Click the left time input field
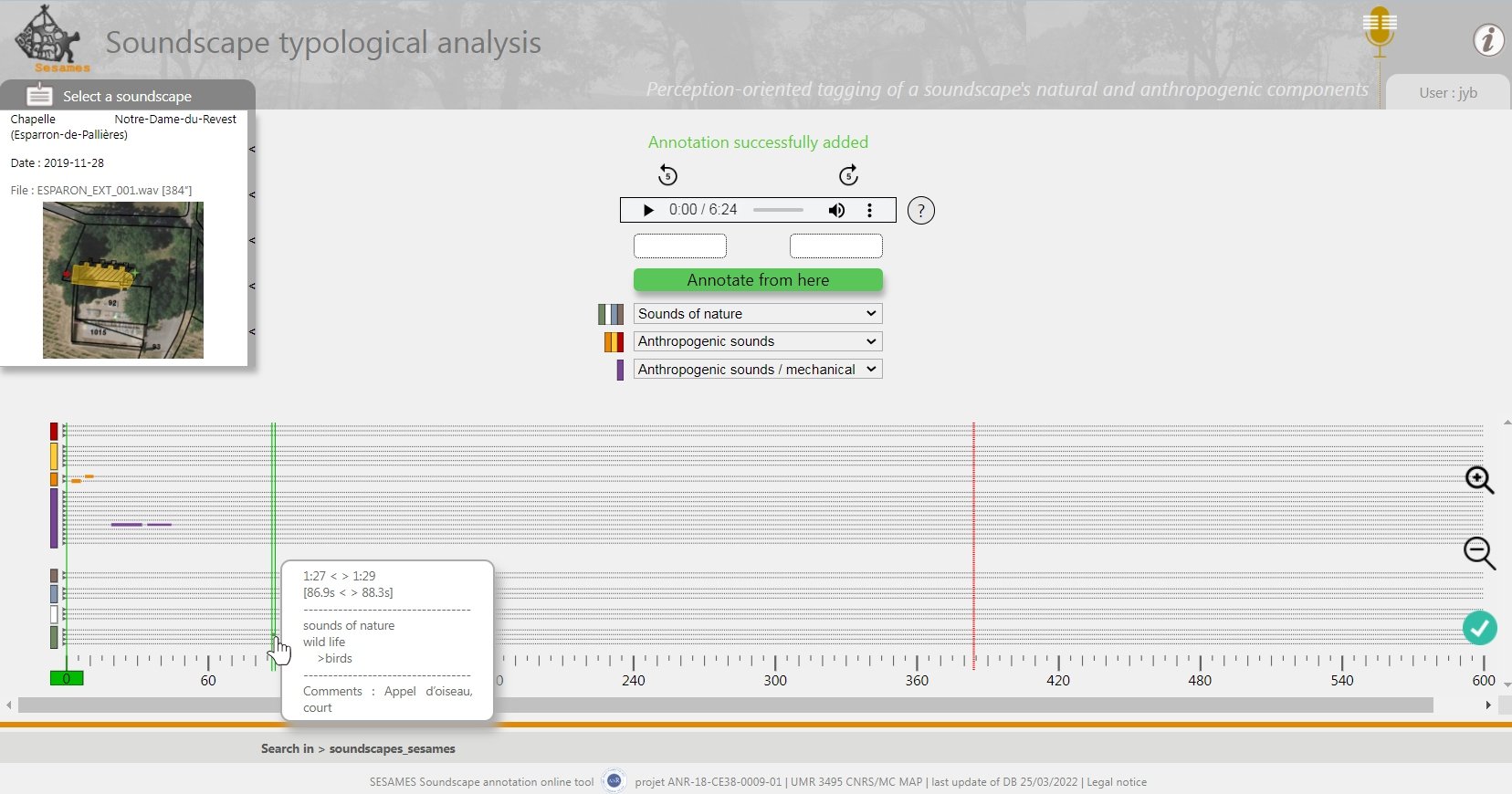The image size is (1512, 794). click(x=680, y=246)
